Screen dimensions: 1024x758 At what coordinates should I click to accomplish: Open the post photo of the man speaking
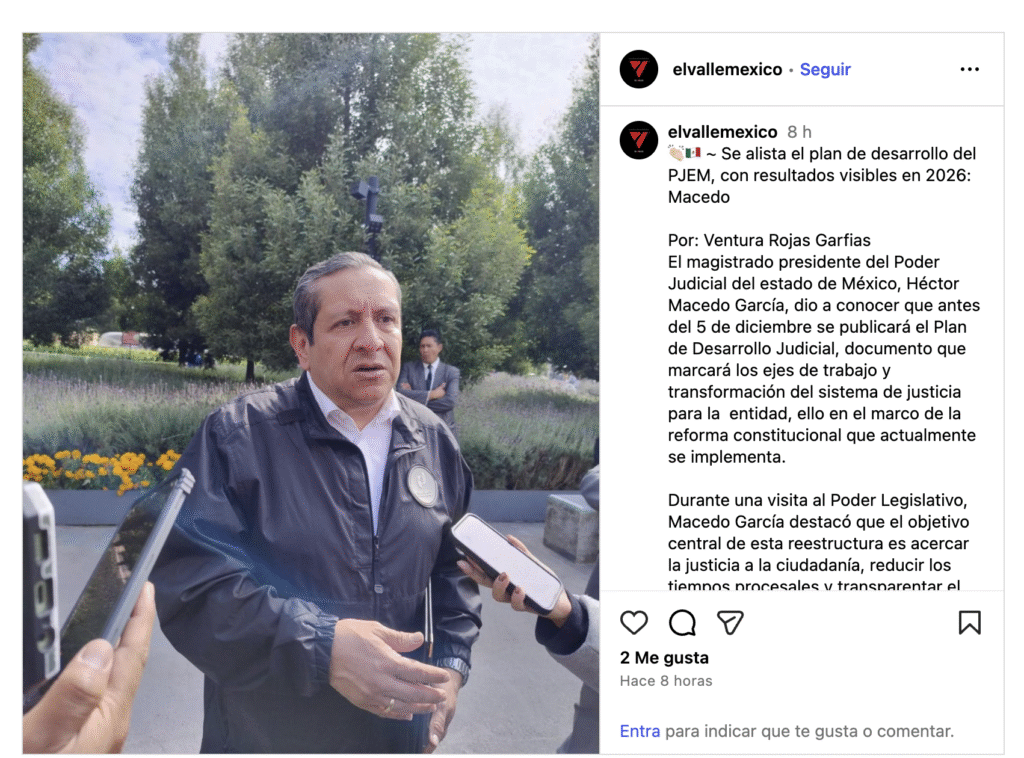[x=311, y=393]
